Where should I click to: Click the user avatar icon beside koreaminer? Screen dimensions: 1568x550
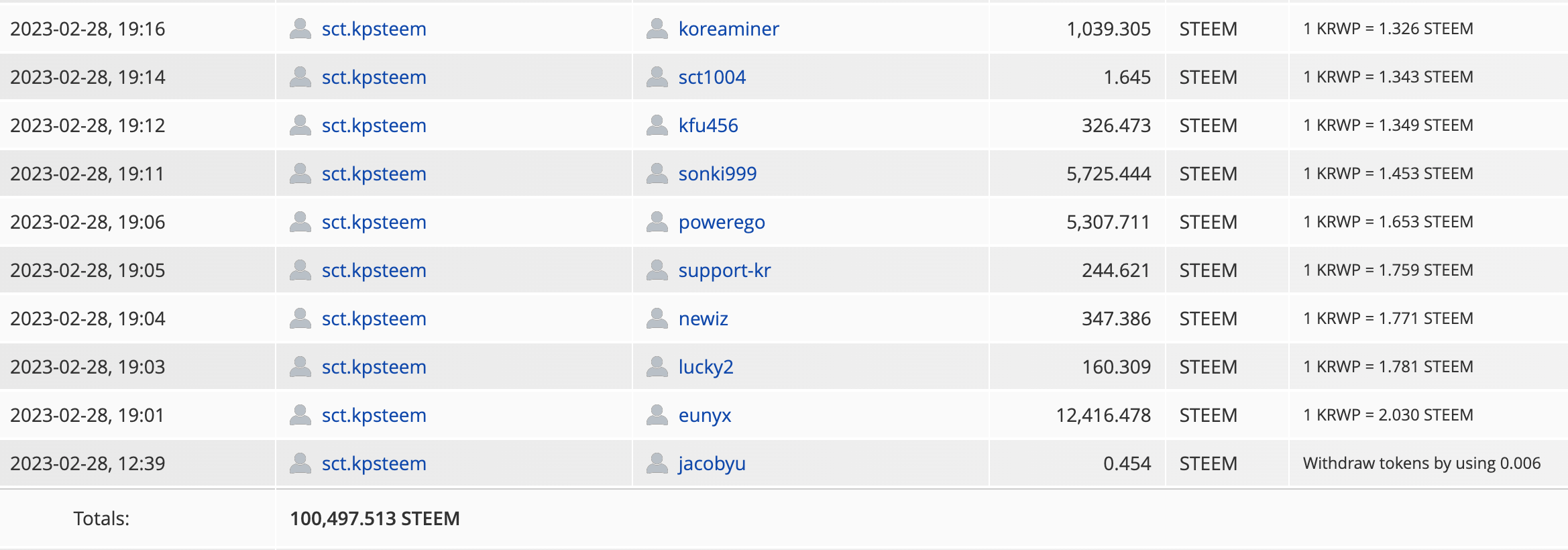tap(657, 29)
